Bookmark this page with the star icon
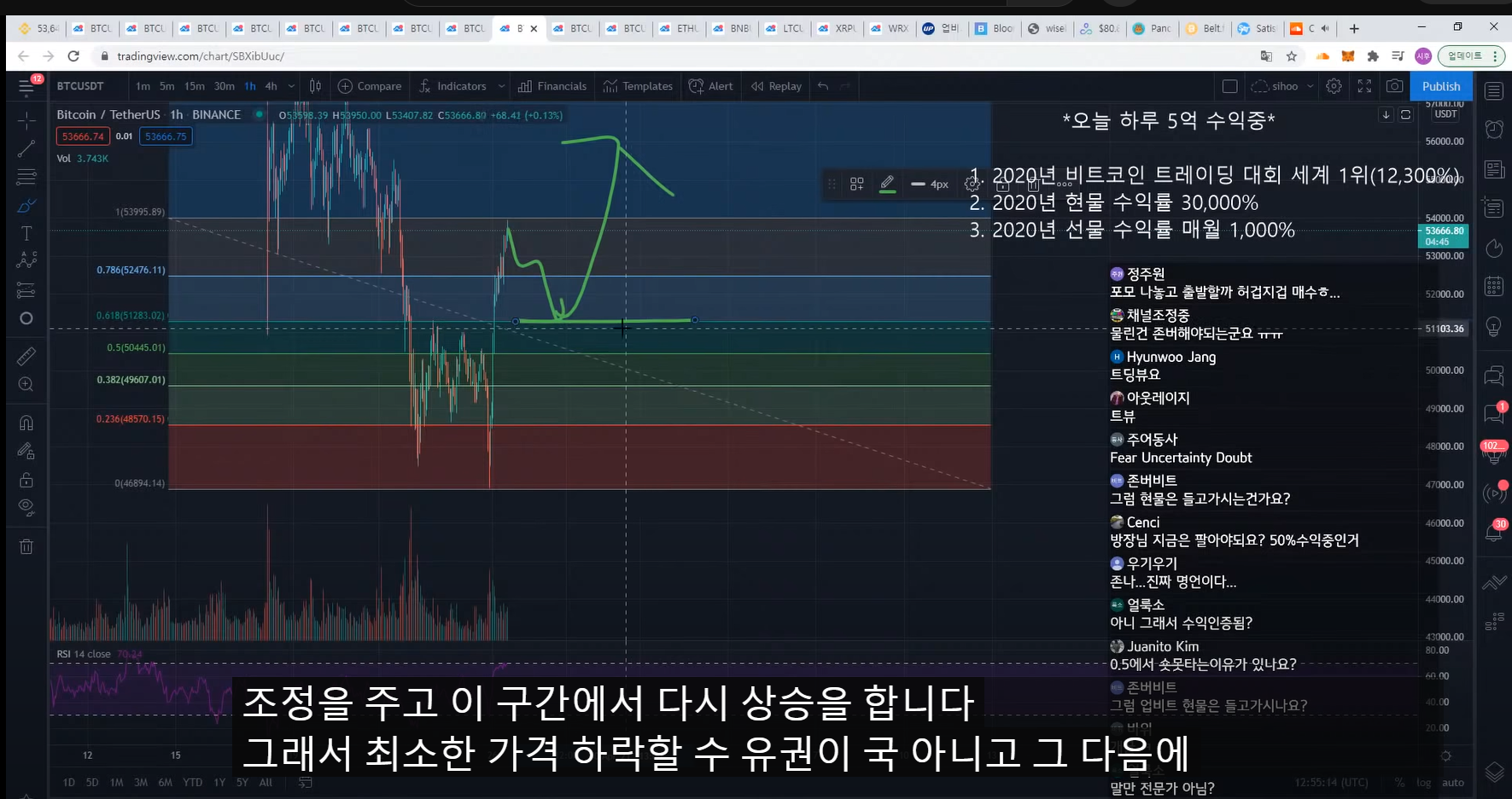This screenshot has width=1512, height=799. point(1292,56)
